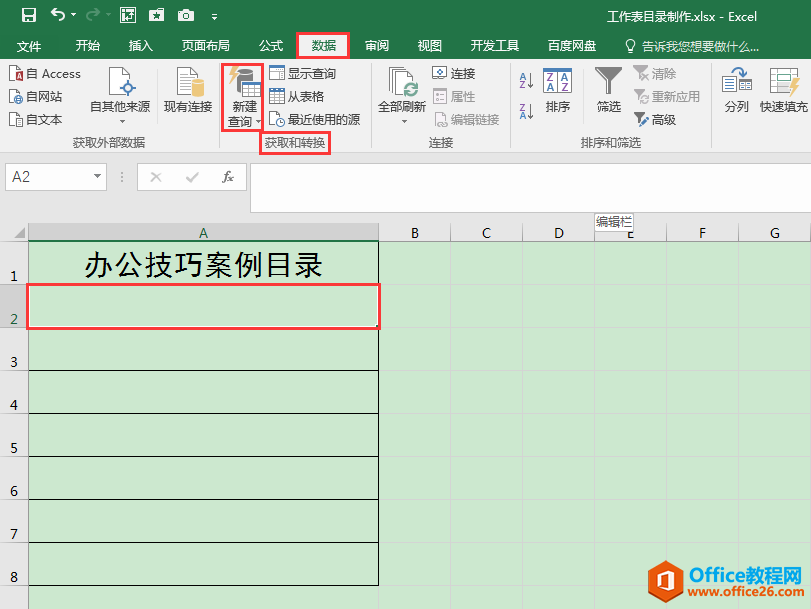Select column D header
The width and height of the screenshot is (811, 609).
click(x=559, y=233)
